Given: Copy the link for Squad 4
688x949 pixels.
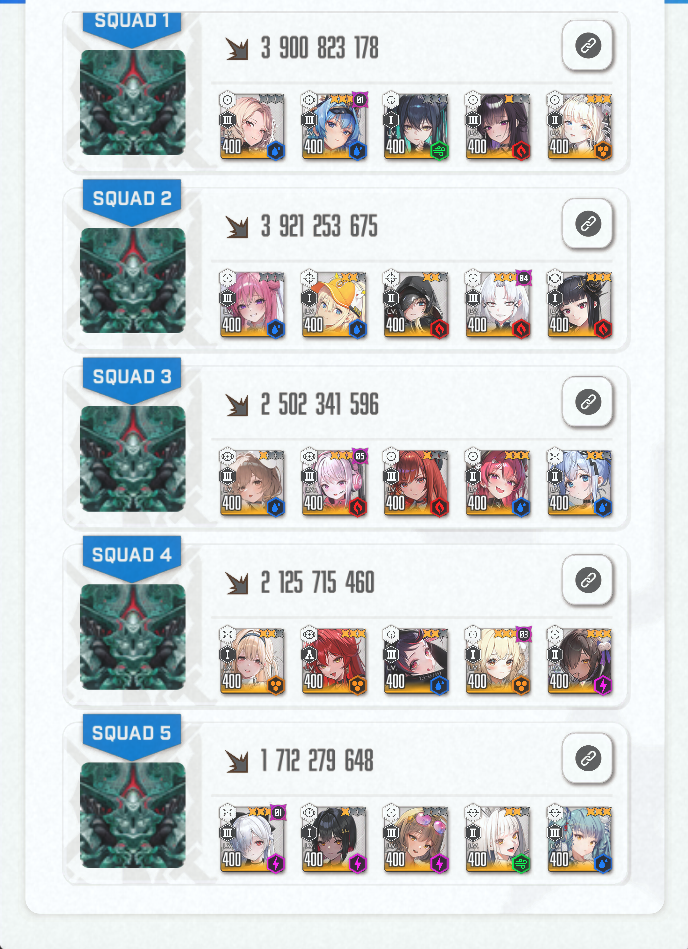Looking at the screenshot, I should click(588, 580).
